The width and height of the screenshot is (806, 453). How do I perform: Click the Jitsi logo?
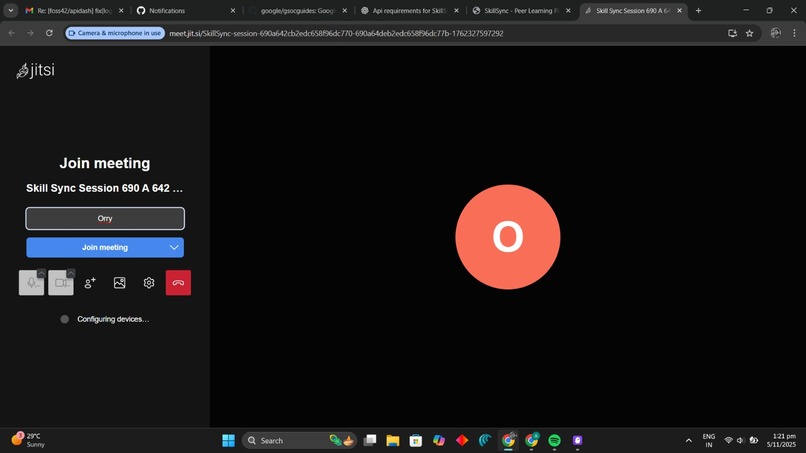tap(35, 70)
